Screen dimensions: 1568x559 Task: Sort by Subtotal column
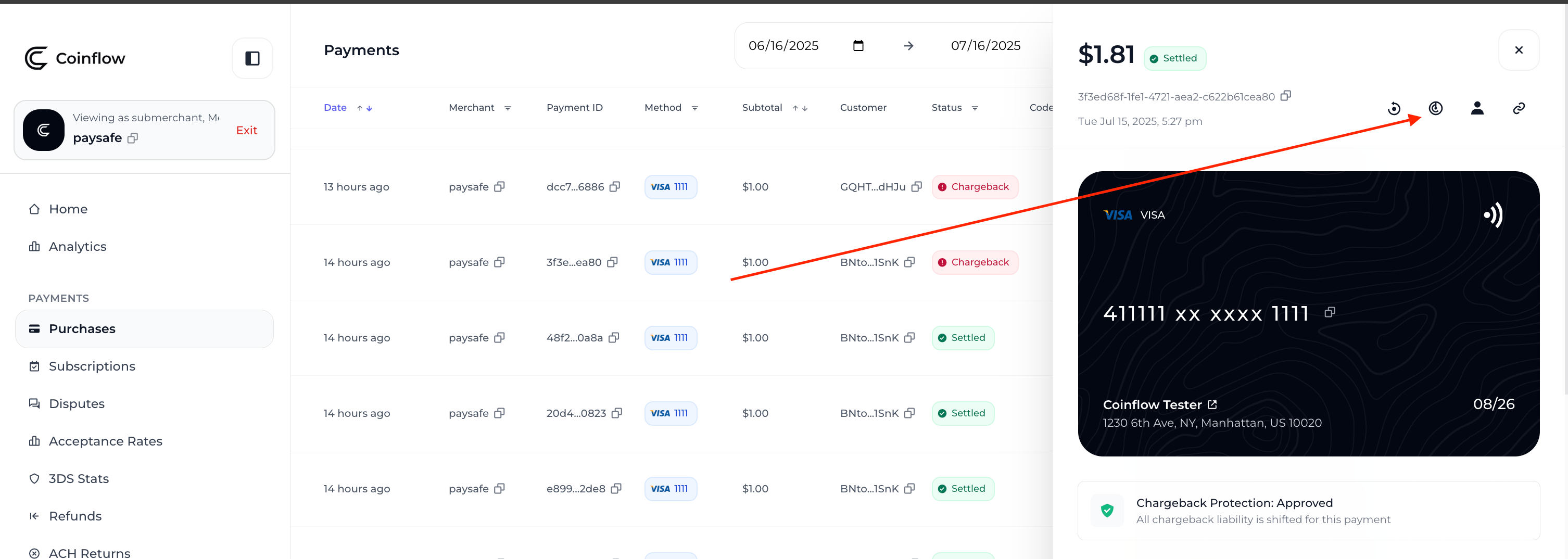[800, 108]
